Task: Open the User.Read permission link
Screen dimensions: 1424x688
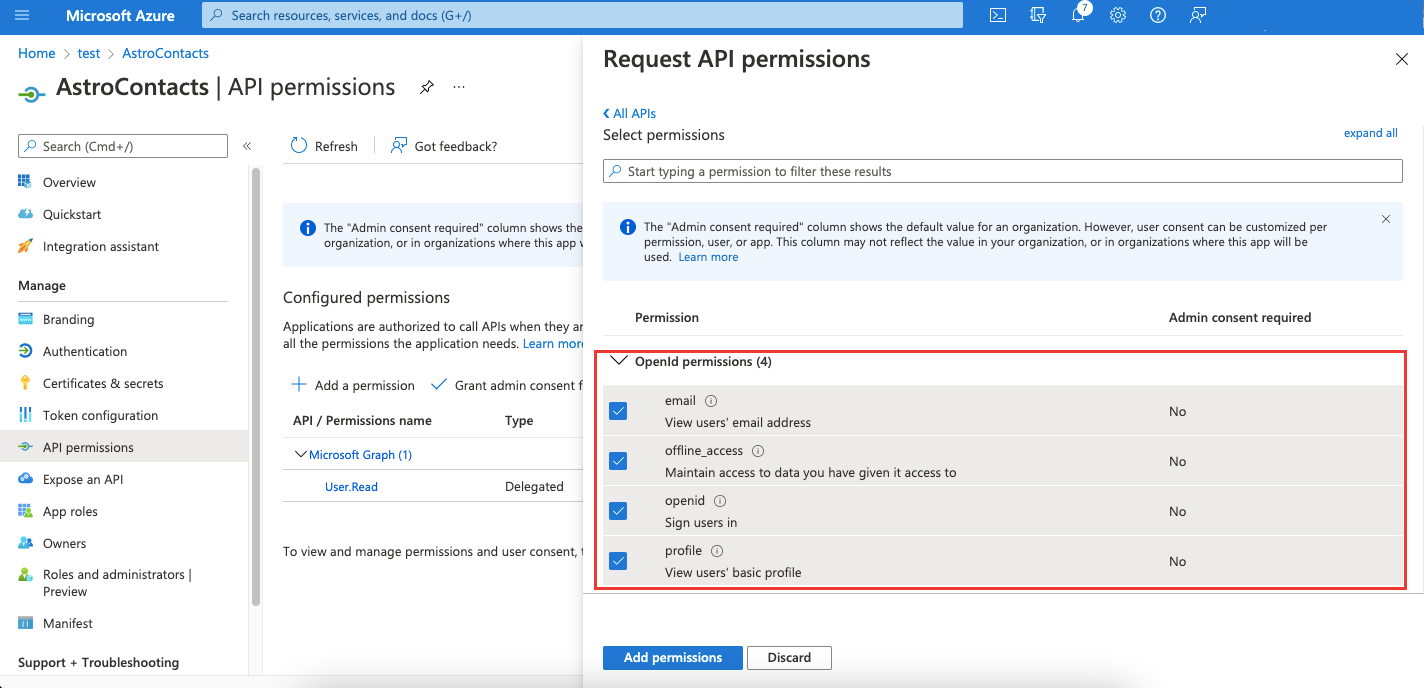Action: pyautogui.click(x=351, y=487)
